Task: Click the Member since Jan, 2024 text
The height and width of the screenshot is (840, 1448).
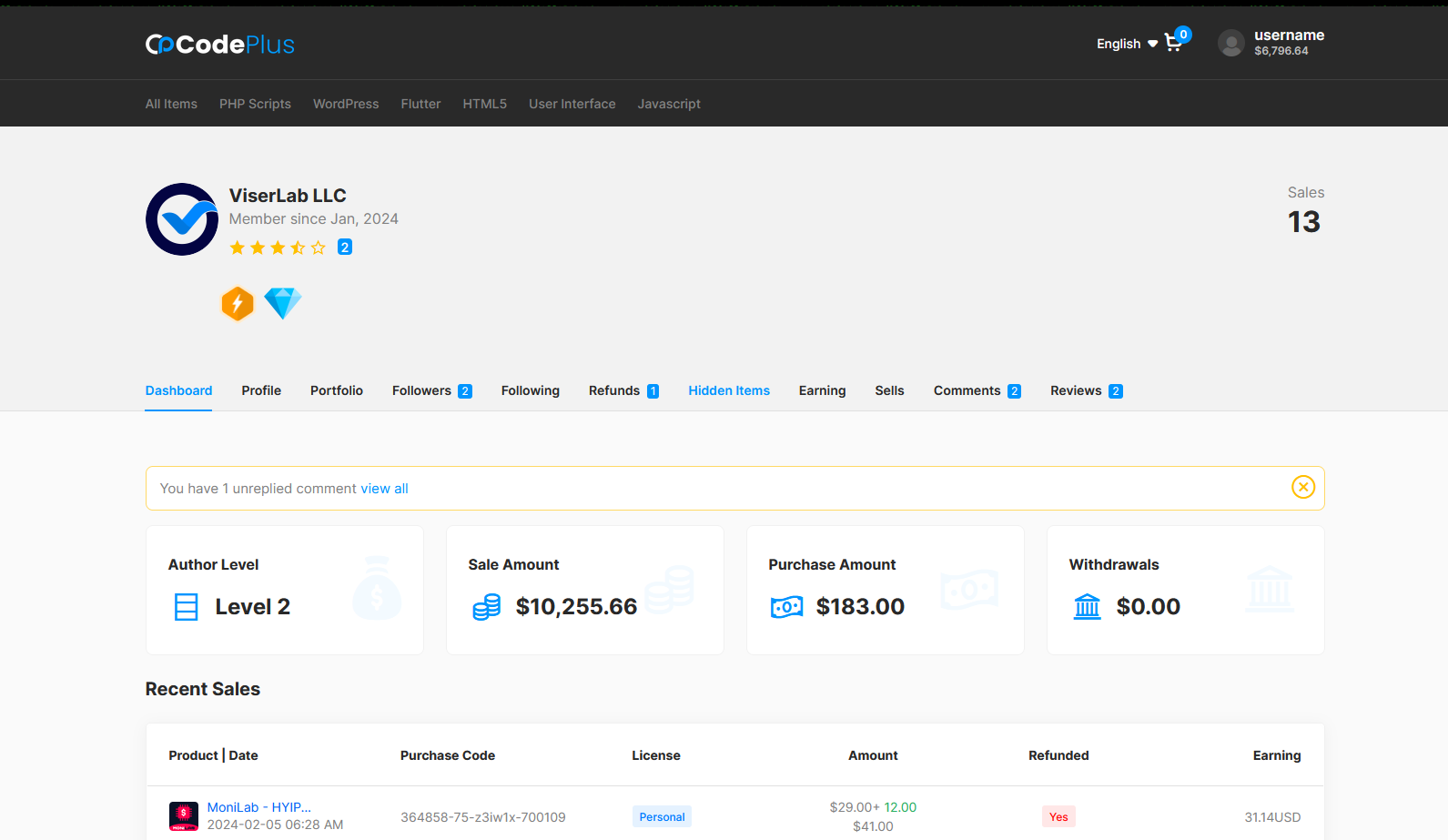Action: click(314, 218)
